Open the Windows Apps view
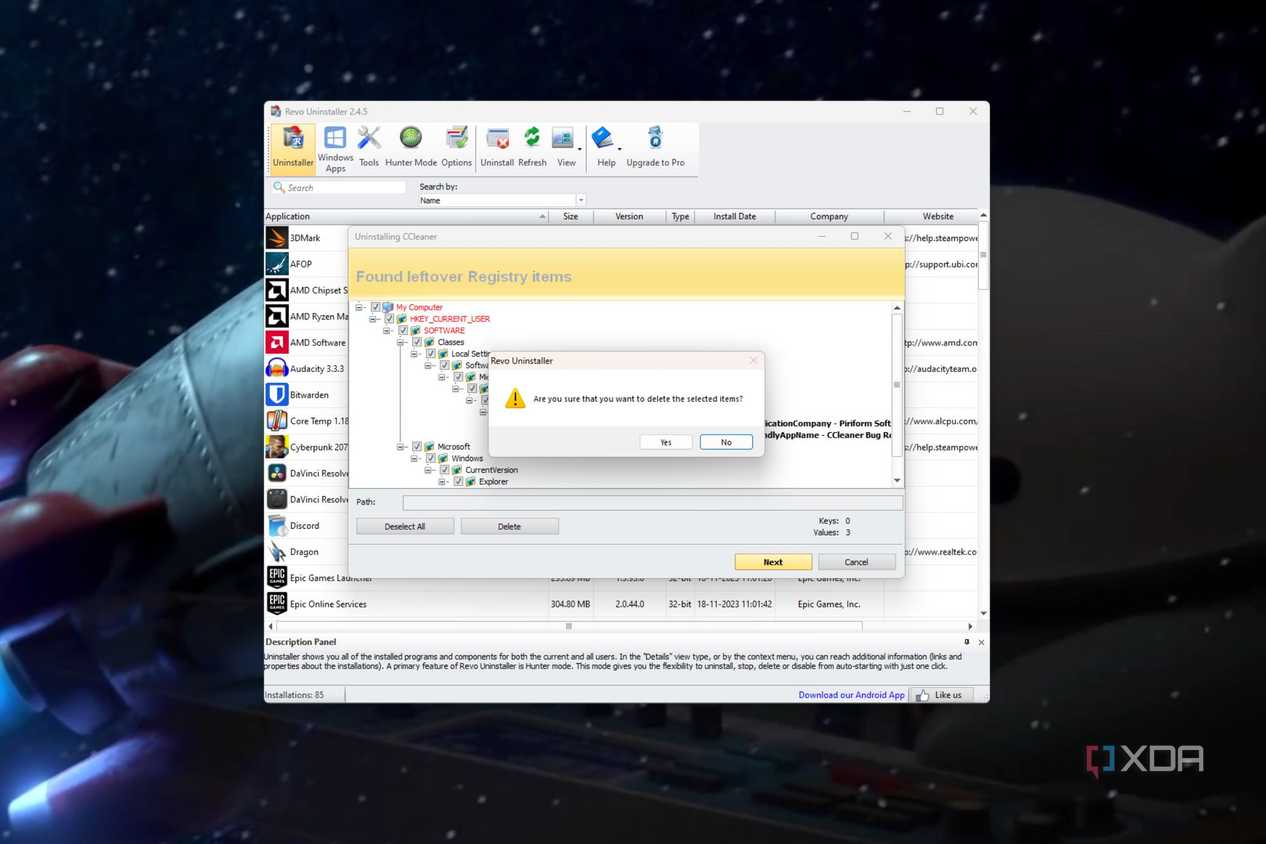This screenshot has height=844, width=1266. pos(335,148)
